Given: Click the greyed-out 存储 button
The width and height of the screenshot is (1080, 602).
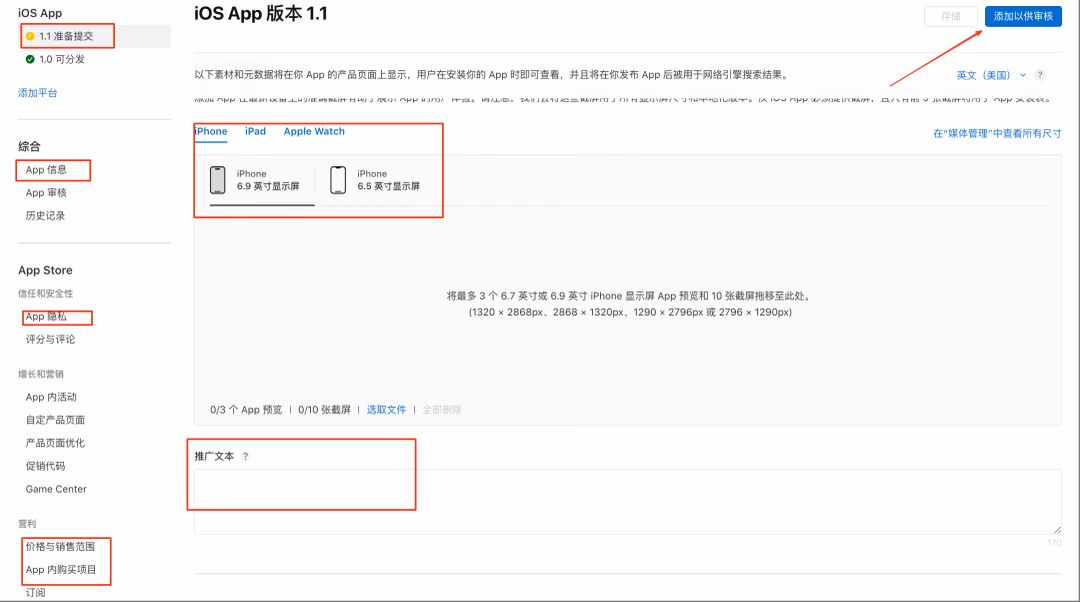Looking at the screenshot, I should coord(951,16).
